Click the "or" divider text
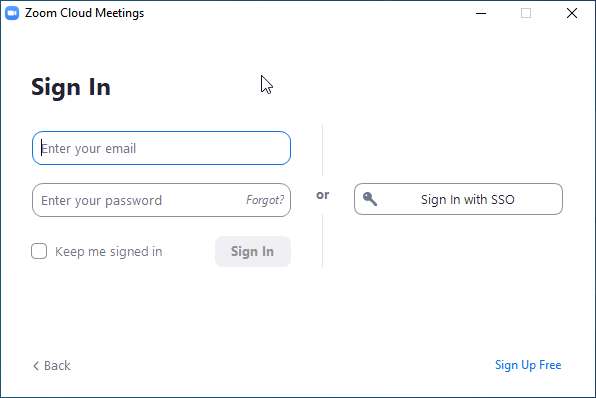Image resolution: width=596 pixels, height=398 pixels. (323, 195)
